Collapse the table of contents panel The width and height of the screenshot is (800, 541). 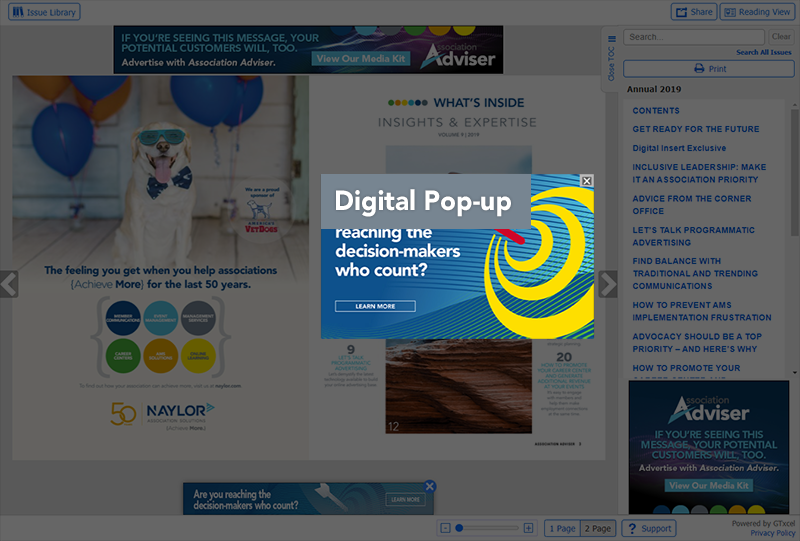point(612,60)
